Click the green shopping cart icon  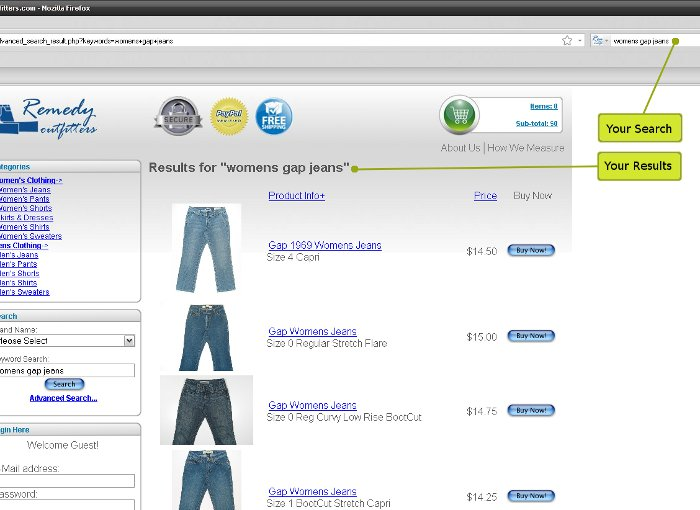459,115
